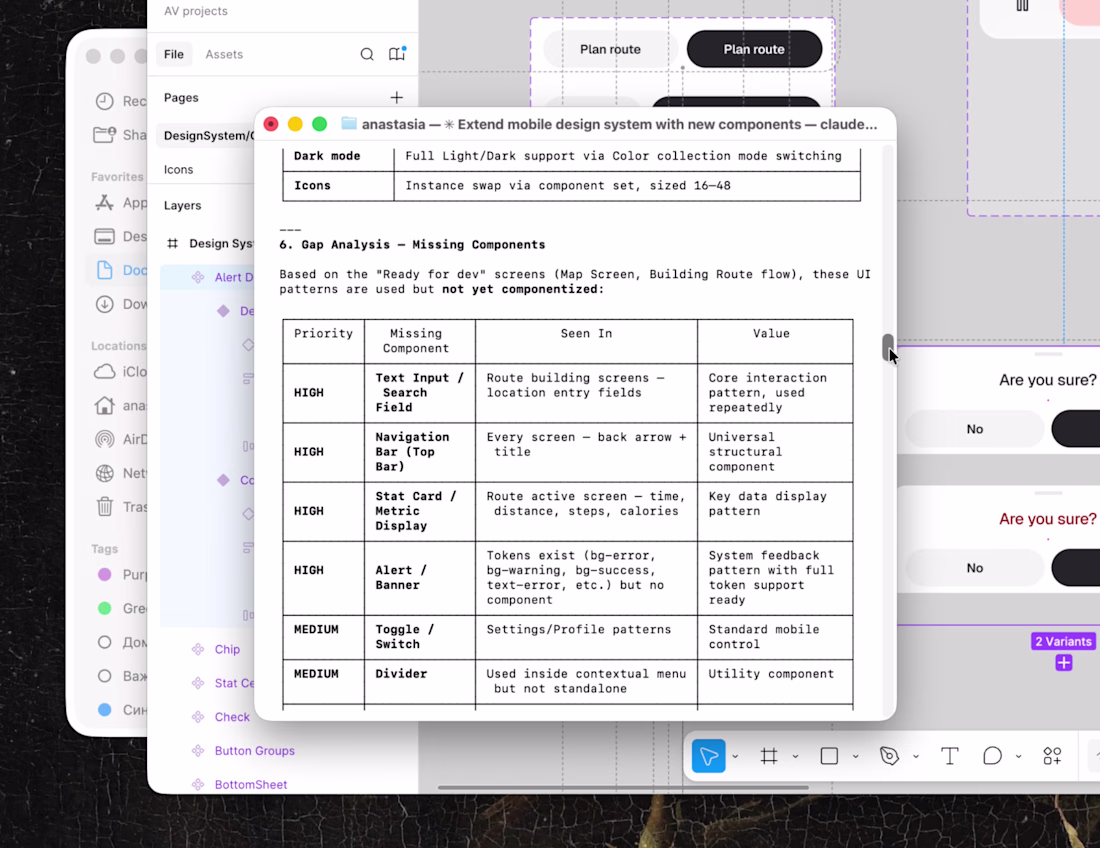Click the folder icon in terminal title bar
Screen dimensions: 1100x848
(349, 123)
